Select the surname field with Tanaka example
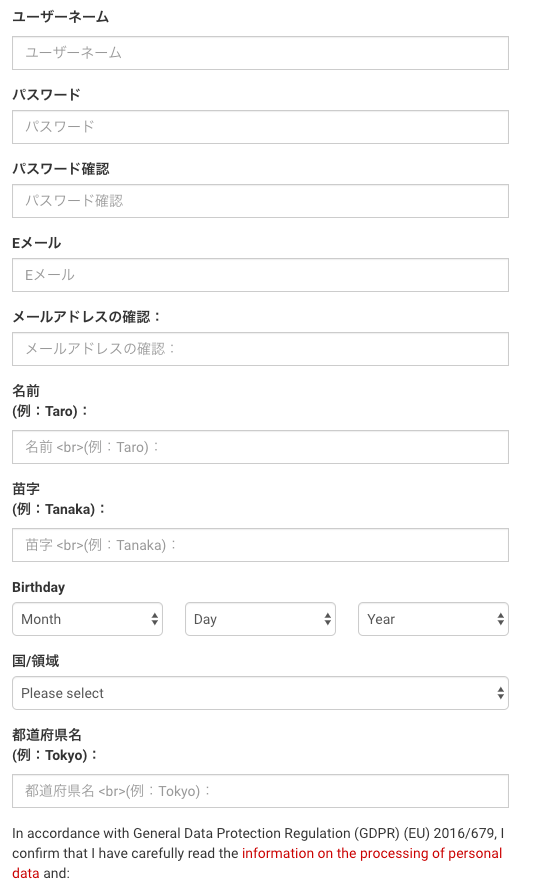Screen dimensions: 545x882 point(260,545)
